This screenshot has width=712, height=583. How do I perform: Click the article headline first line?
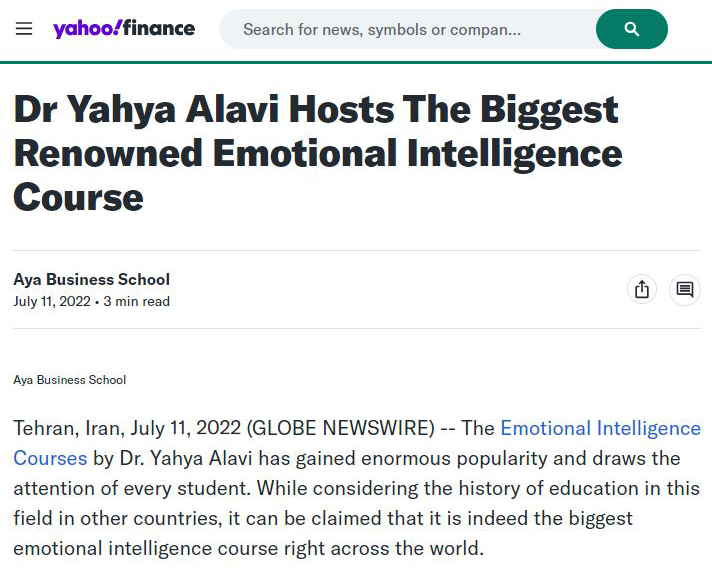coord(316,110)
